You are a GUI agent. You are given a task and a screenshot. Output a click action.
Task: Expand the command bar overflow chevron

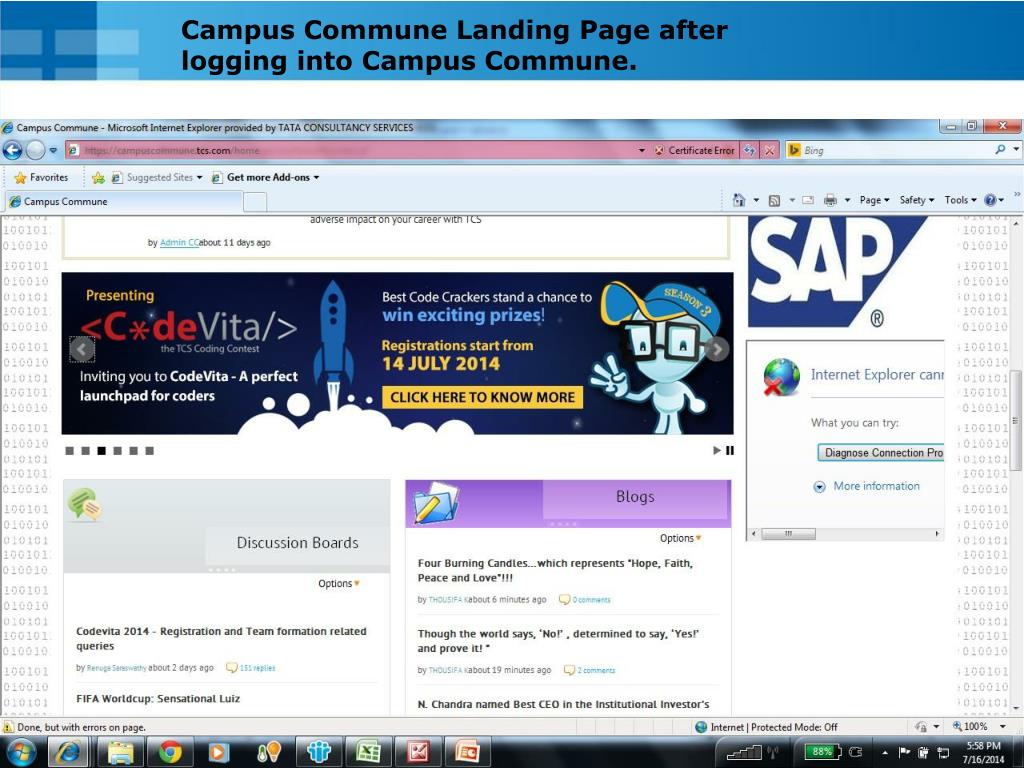tap(1017, 194)
